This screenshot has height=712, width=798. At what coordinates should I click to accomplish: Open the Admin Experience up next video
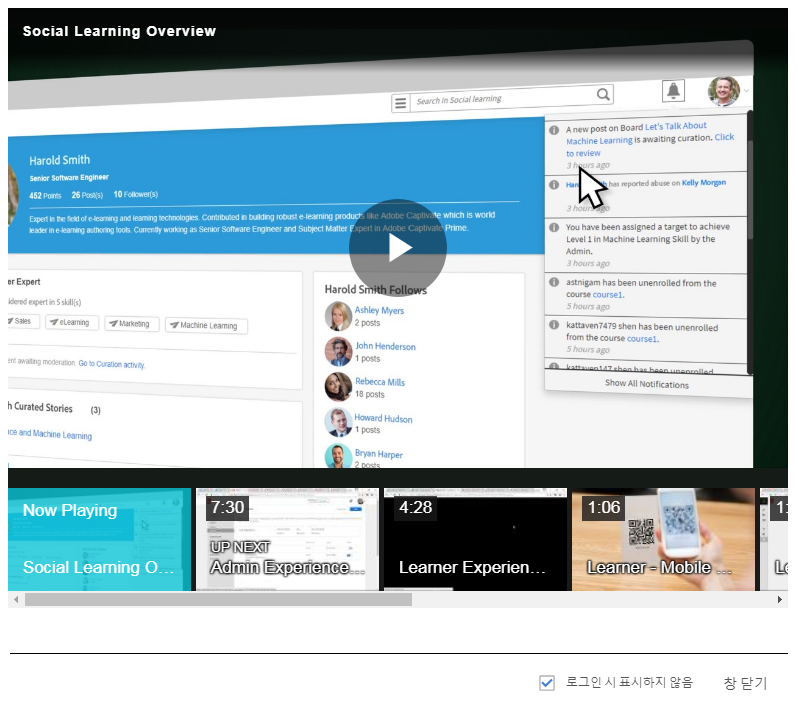[x=288, y=539]
